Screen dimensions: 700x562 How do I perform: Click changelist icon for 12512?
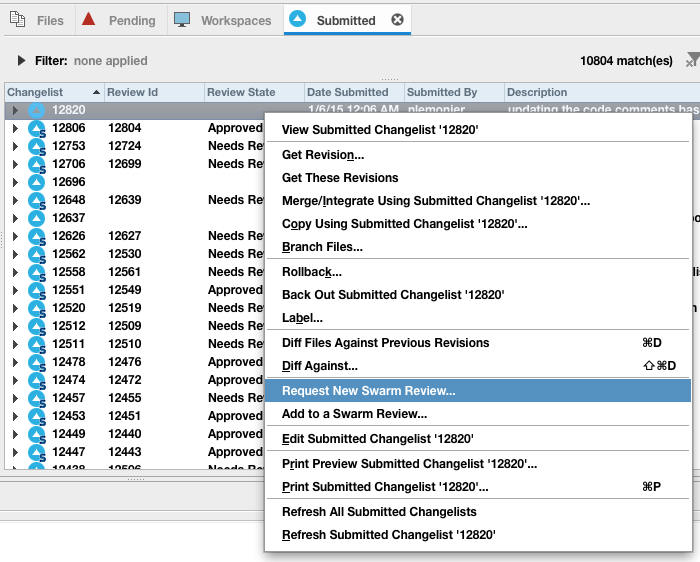[37, 326]
